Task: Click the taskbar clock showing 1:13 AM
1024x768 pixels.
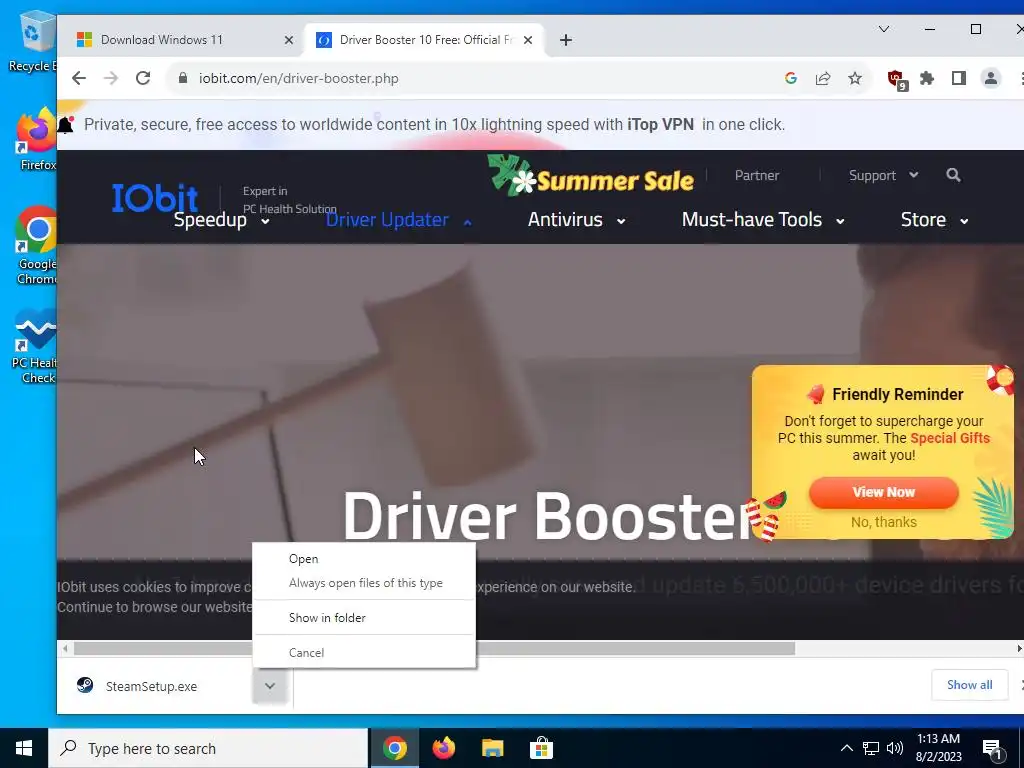Action: 938,748
